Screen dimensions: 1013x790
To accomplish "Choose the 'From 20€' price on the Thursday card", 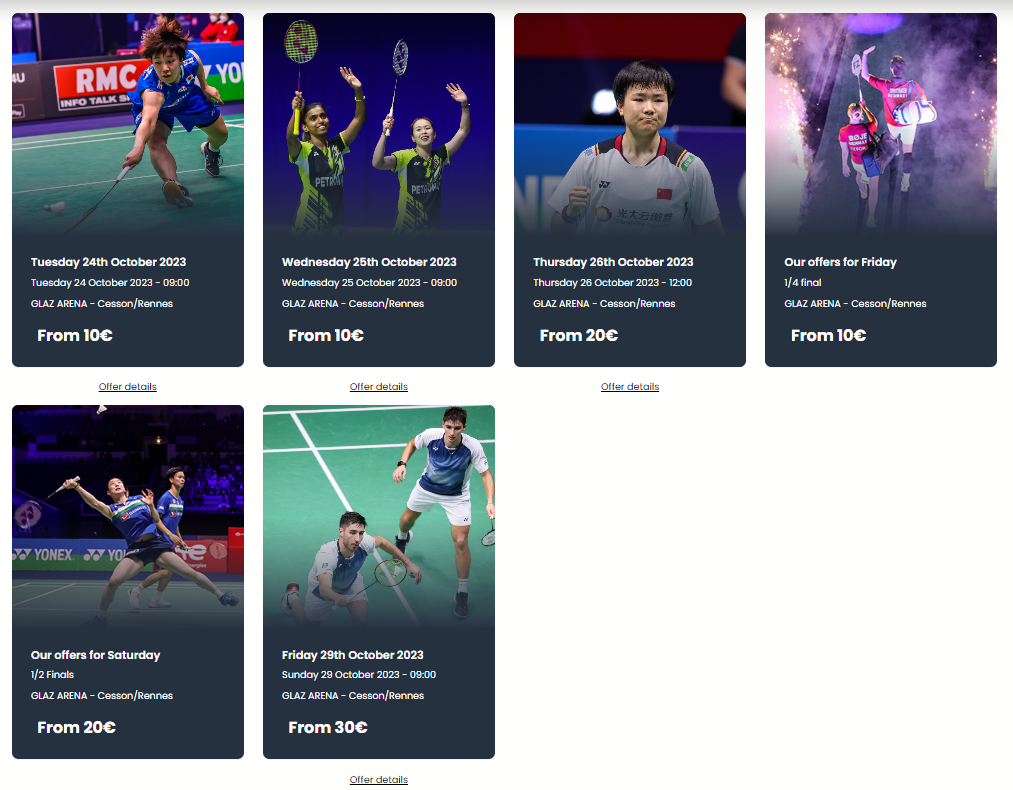I will pyautogui.click(x=579, y=335).
